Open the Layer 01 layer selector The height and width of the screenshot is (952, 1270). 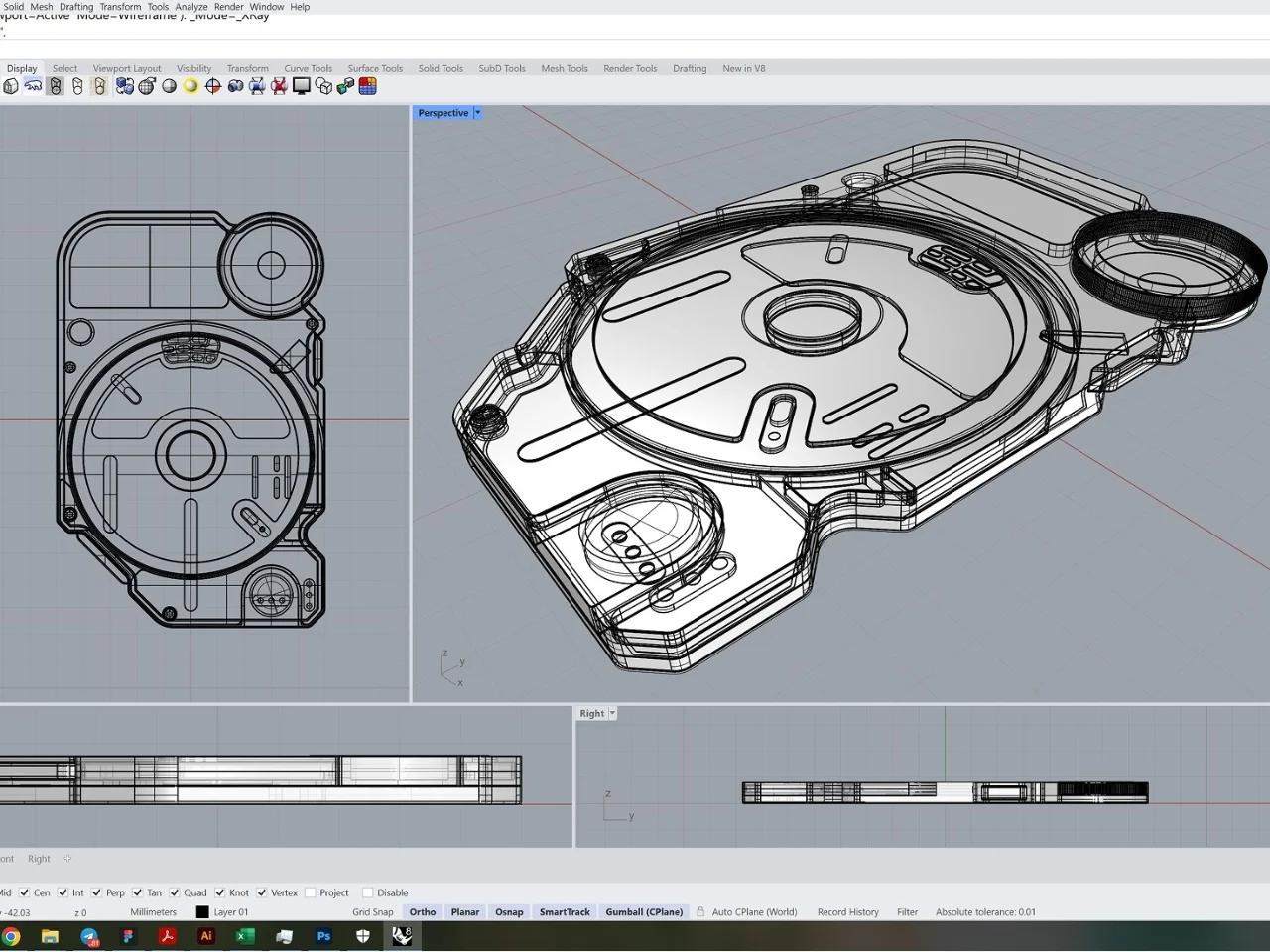pos(231,912)
